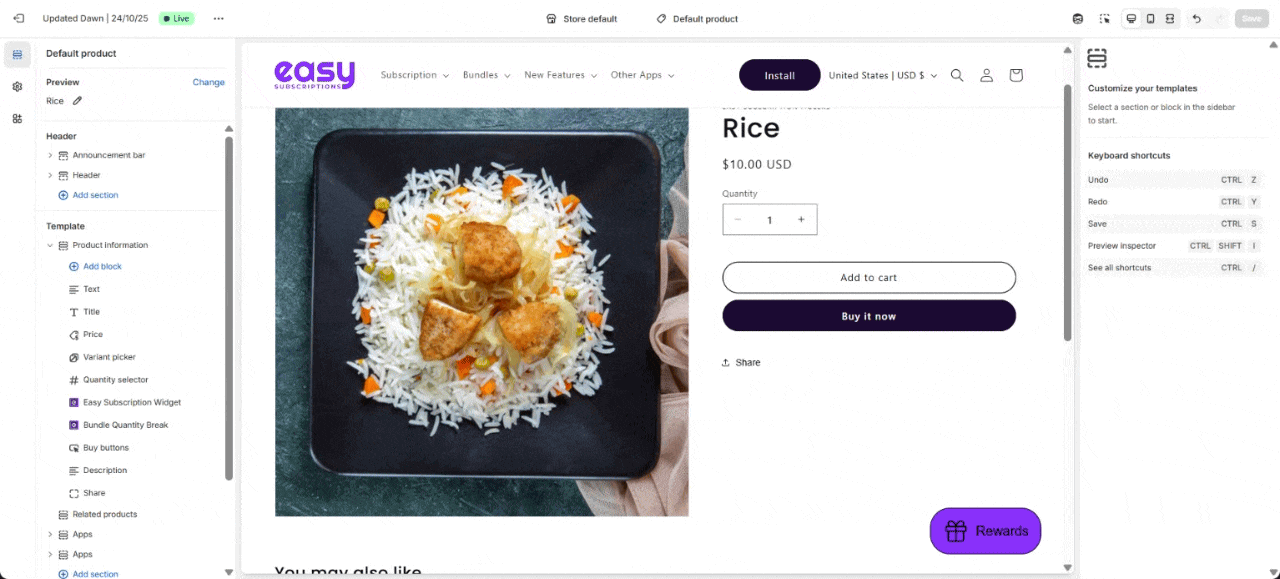
Task: Open the Subscription menu
Action: tap(414, 75)
